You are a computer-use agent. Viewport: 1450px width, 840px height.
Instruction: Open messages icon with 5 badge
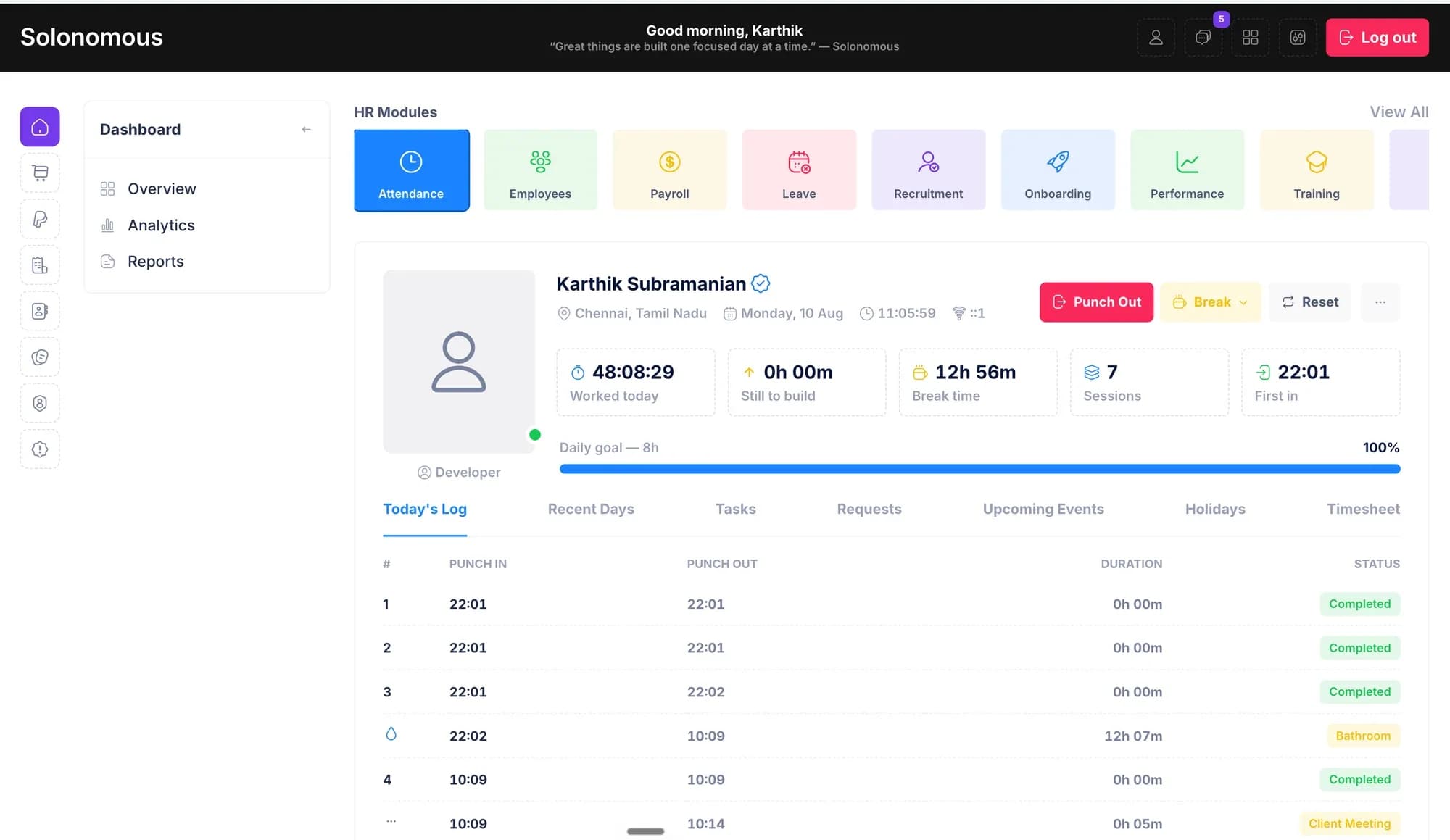pyautogui.click(x=1203, y=38)
